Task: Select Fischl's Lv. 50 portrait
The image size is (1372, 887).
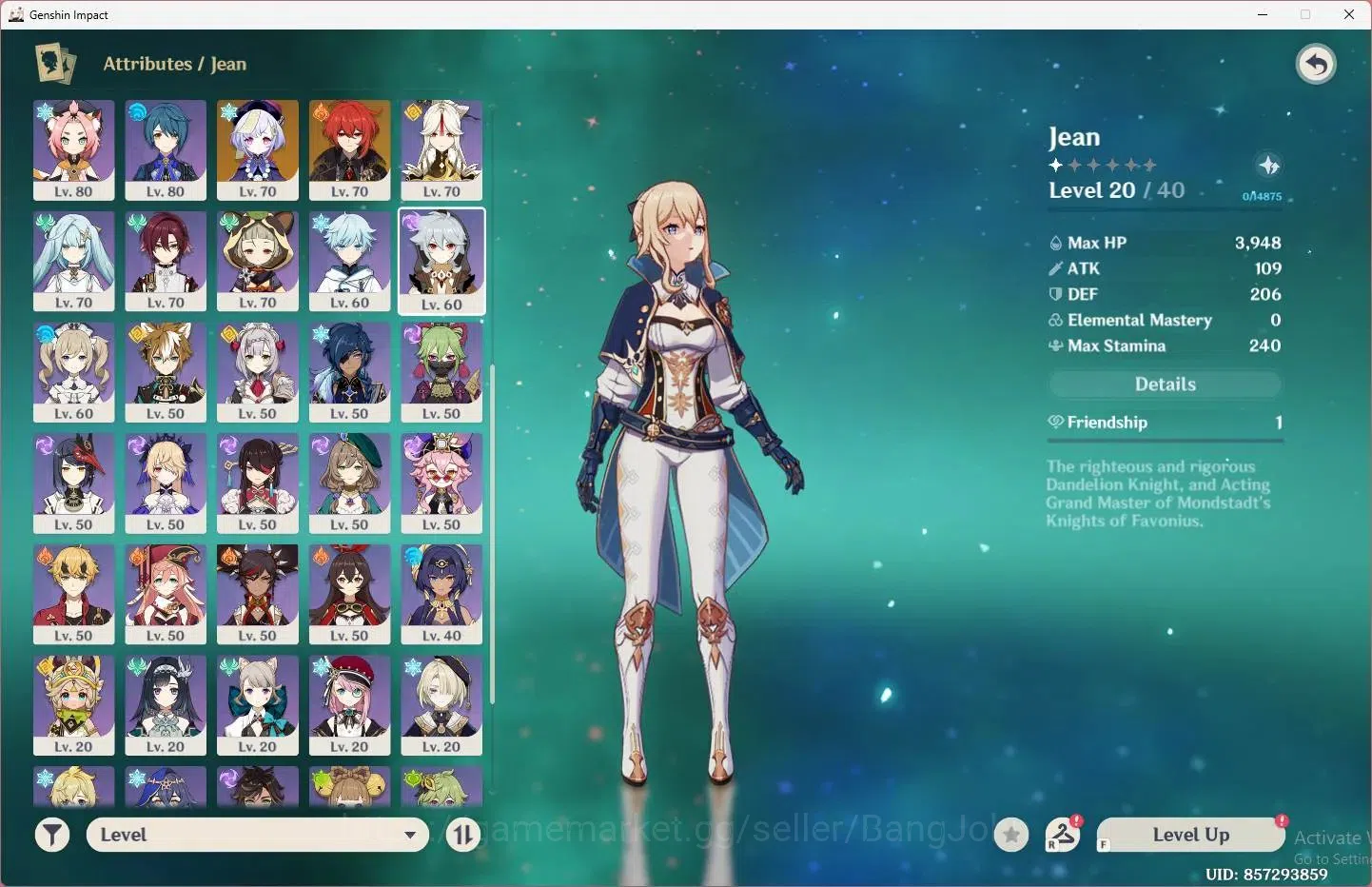Action: point(166,483)
